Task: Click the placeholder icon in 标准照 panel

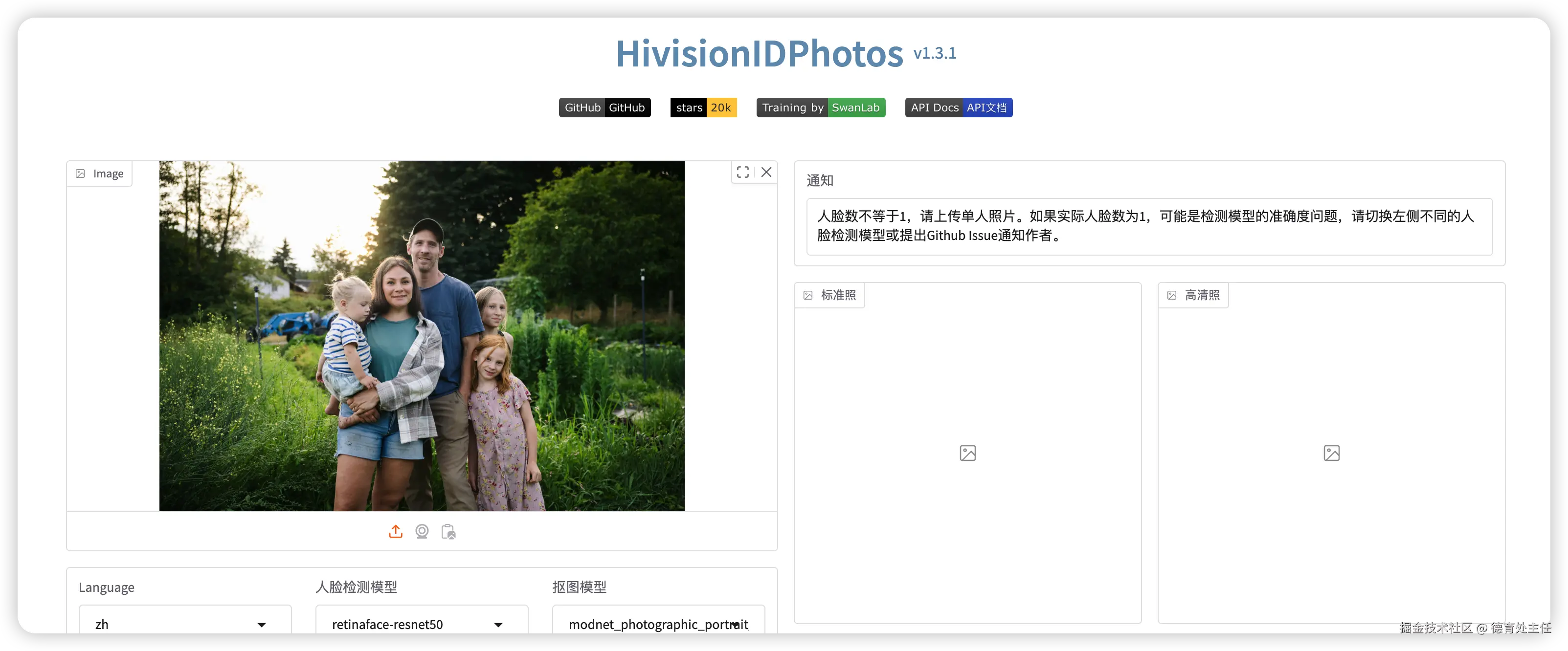Action: pyautogui.click(x=967, y=453)
